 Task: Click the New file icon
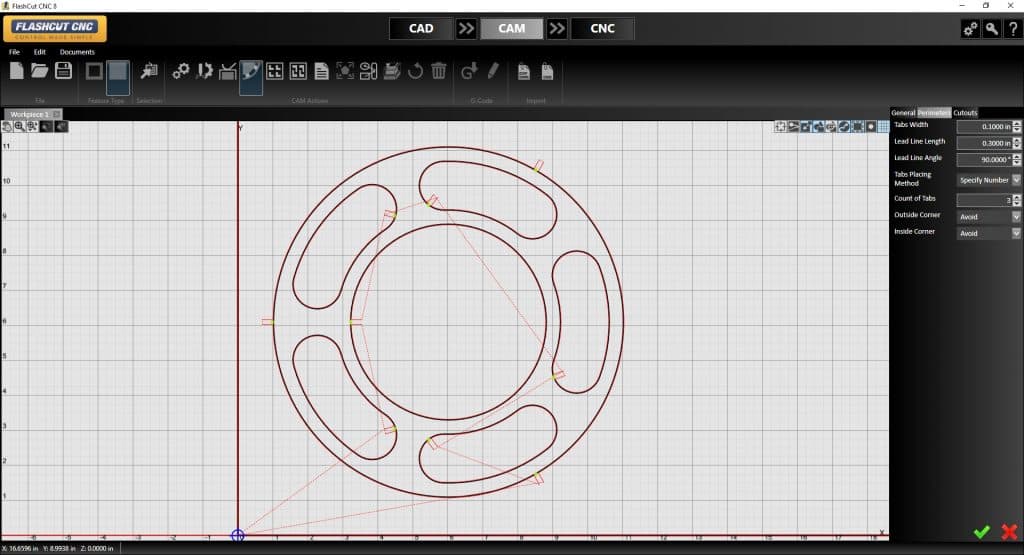tap(17, 70)
